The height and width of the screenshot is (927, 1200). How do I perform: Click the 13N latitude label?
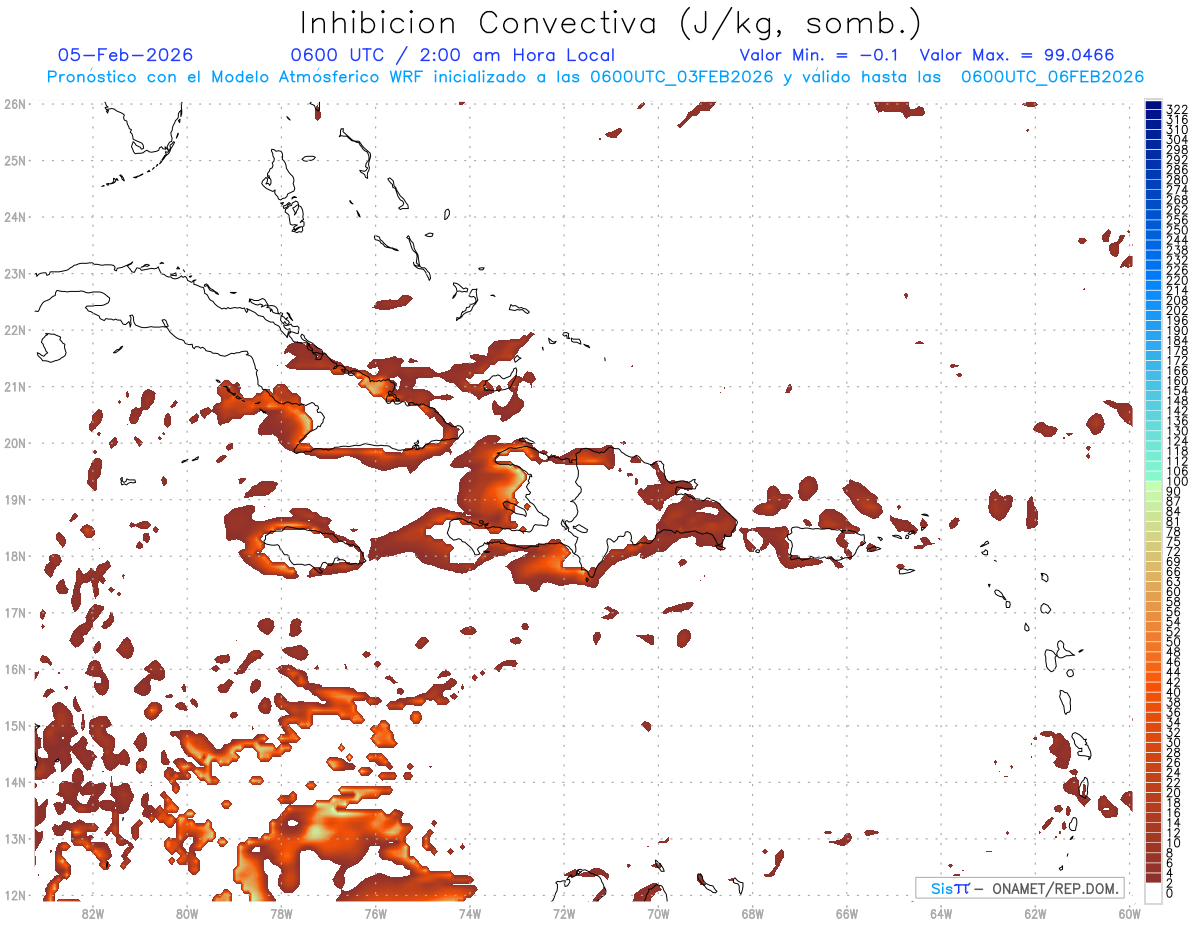(15, 838)
